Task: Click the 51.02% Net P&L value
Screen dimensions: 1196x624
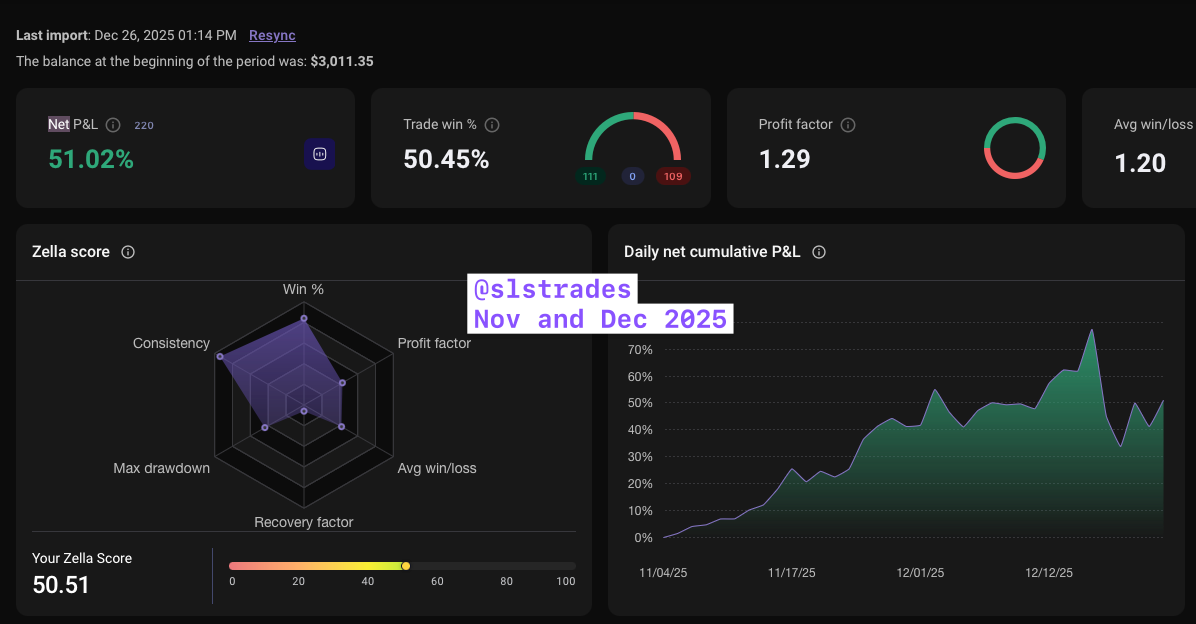Action: tap(91, 159)
